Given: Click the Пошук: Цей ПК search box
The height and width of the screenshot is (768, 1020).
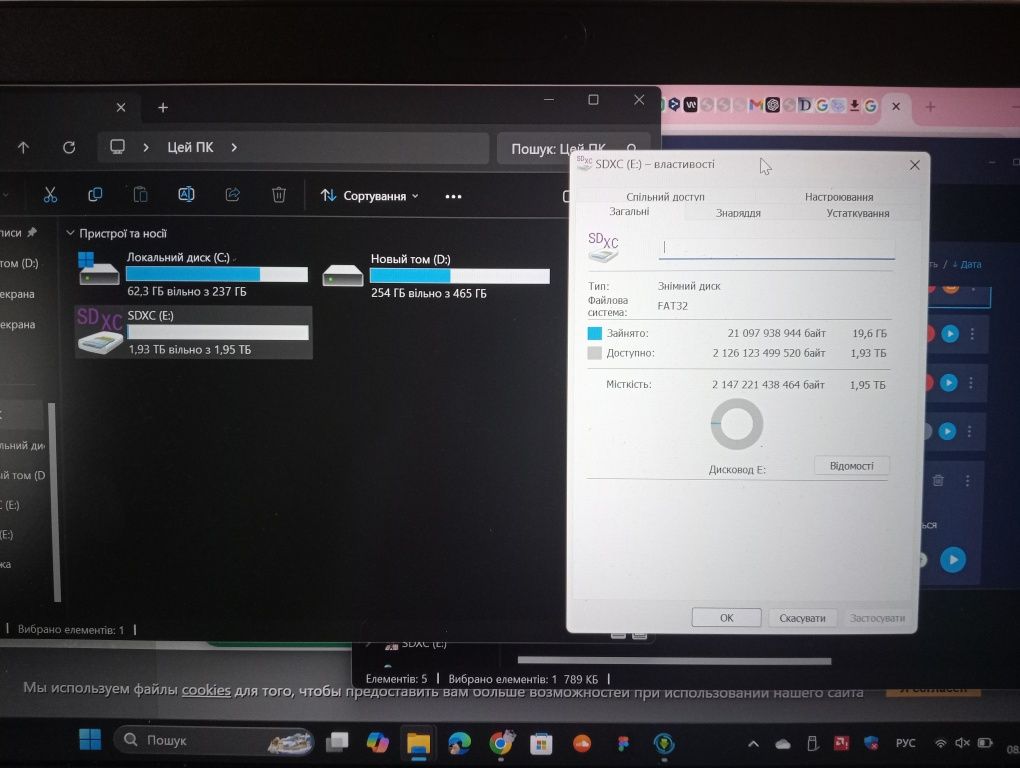Looking at the screenshot, I should (572, 148).
